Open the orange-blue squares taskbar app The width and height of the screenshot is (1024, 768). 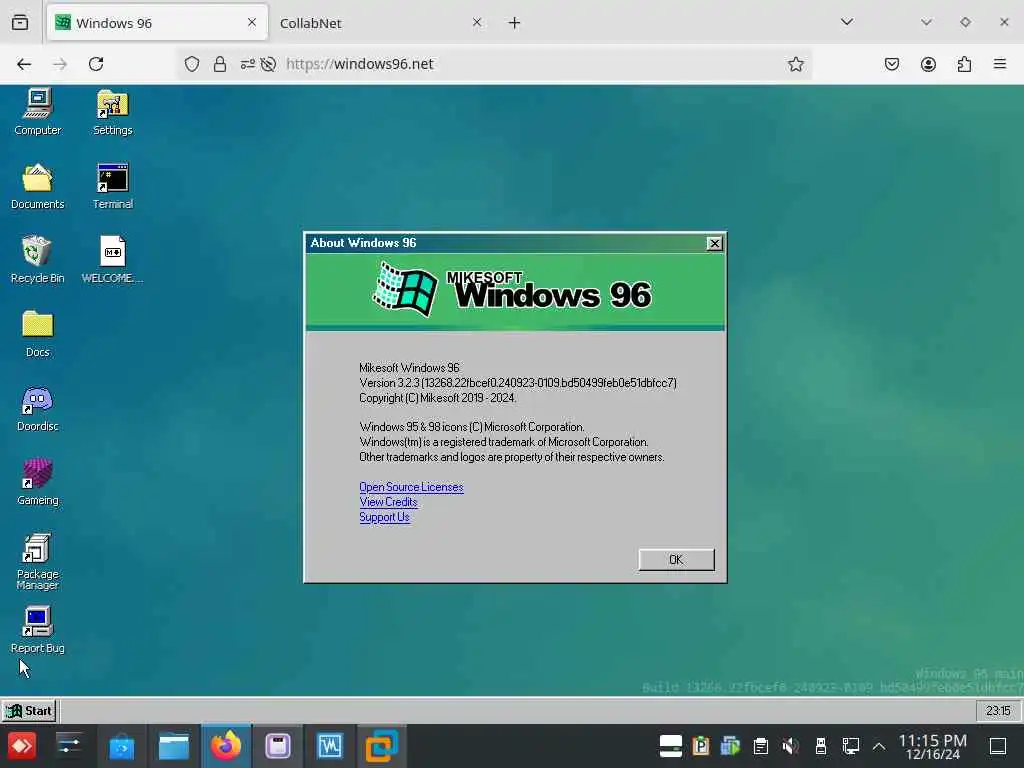click(381, 746)
